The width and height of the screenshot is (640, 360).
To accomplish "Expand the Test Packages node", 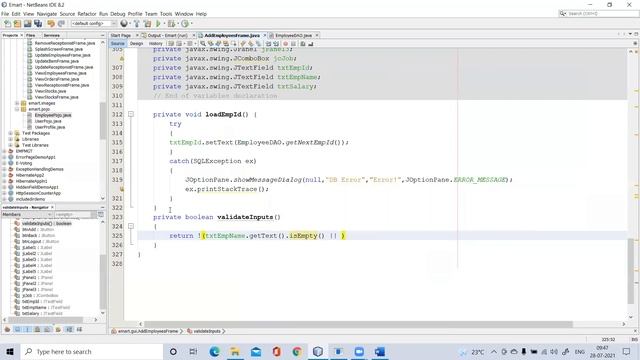I will pos(10,133).
